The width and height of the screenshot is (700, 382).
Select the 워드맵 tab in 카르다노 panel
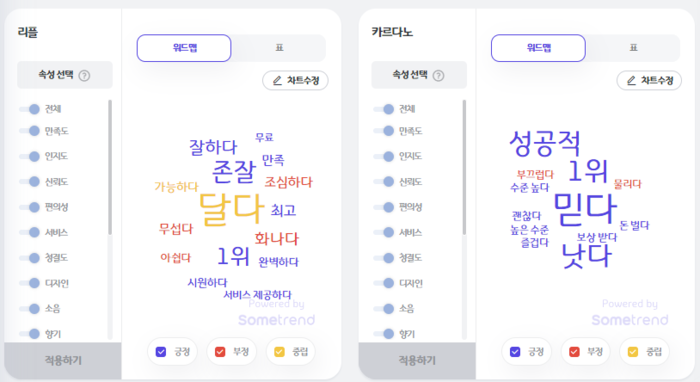coord(538,48)
